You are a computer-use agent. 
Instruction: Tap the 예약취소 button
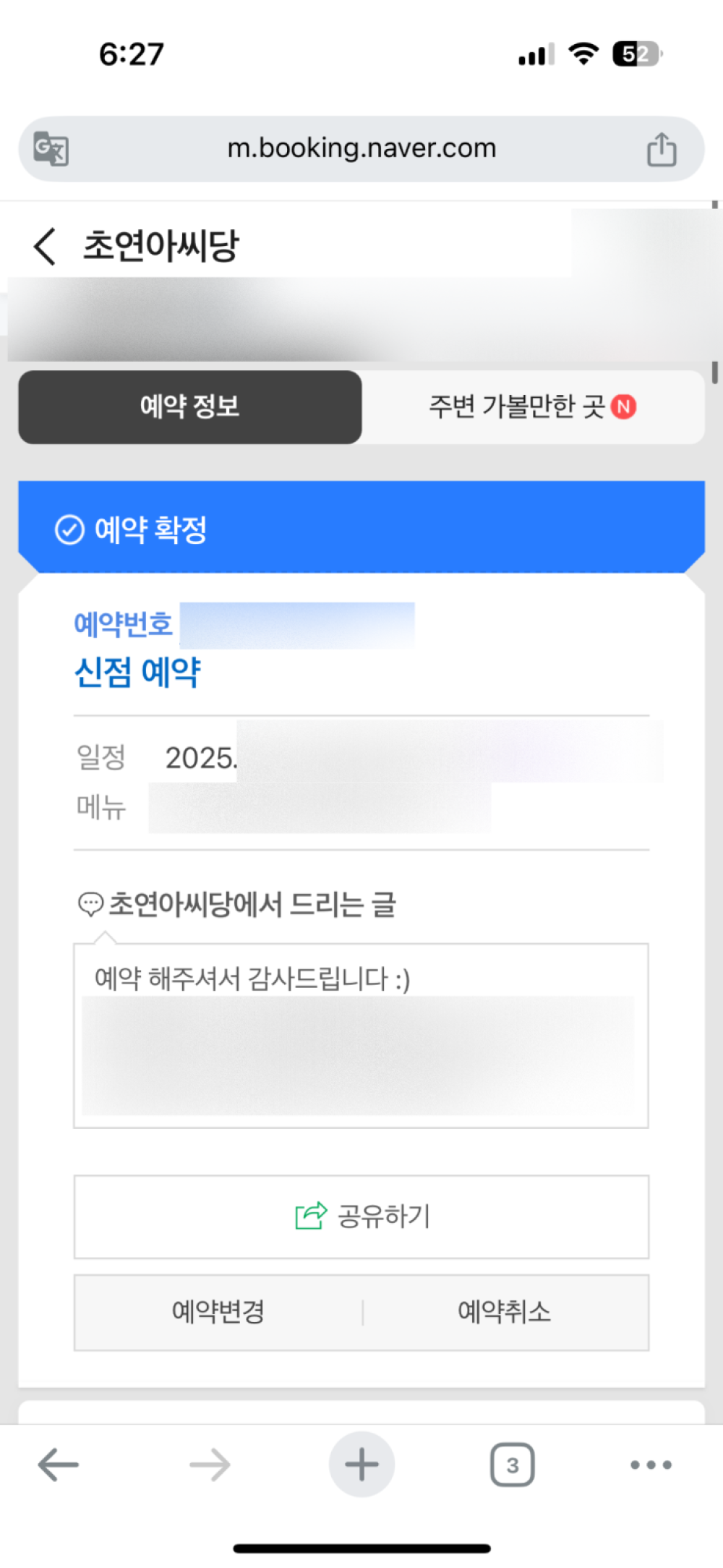[x=505, y=1312]
